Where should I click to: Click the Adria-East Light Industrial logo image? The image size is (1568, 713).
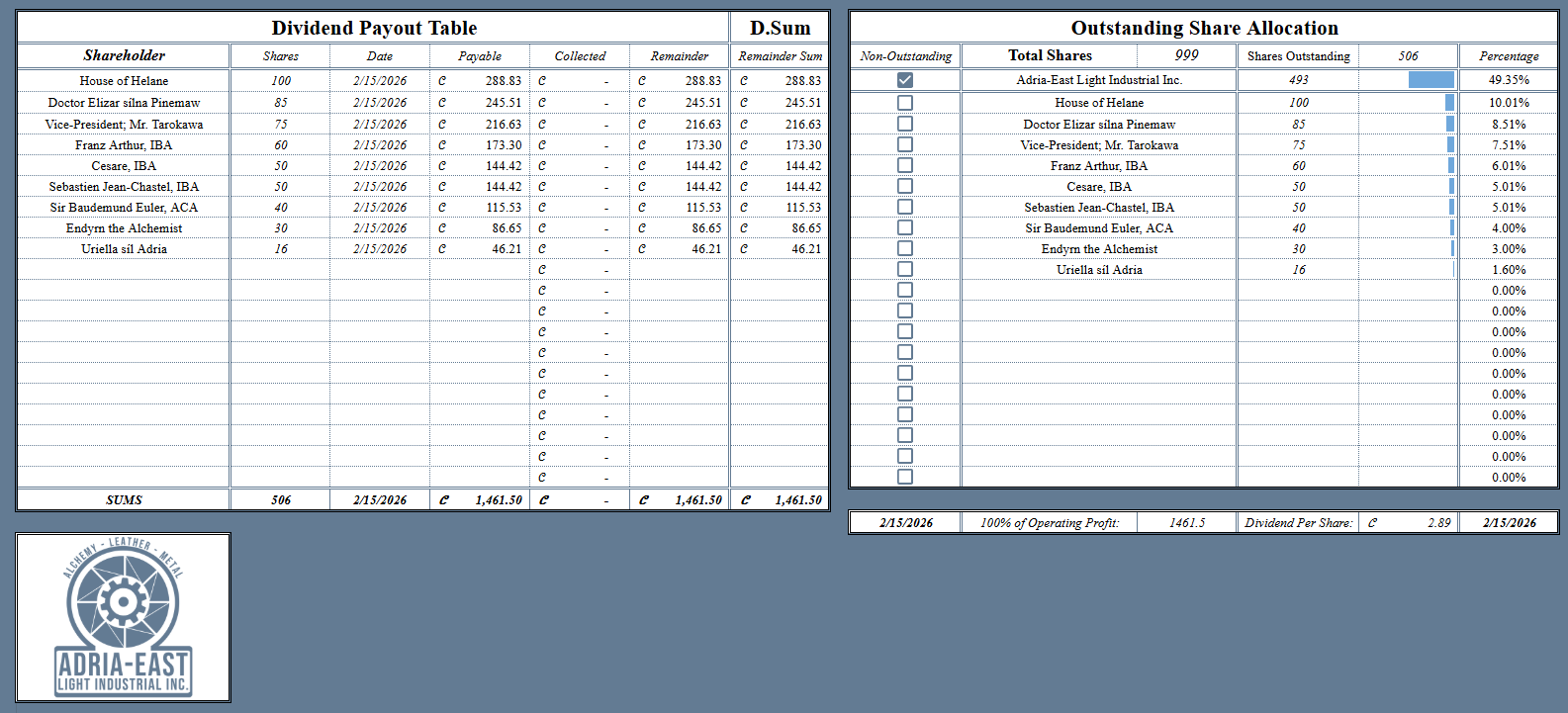(x=123, y=618)
